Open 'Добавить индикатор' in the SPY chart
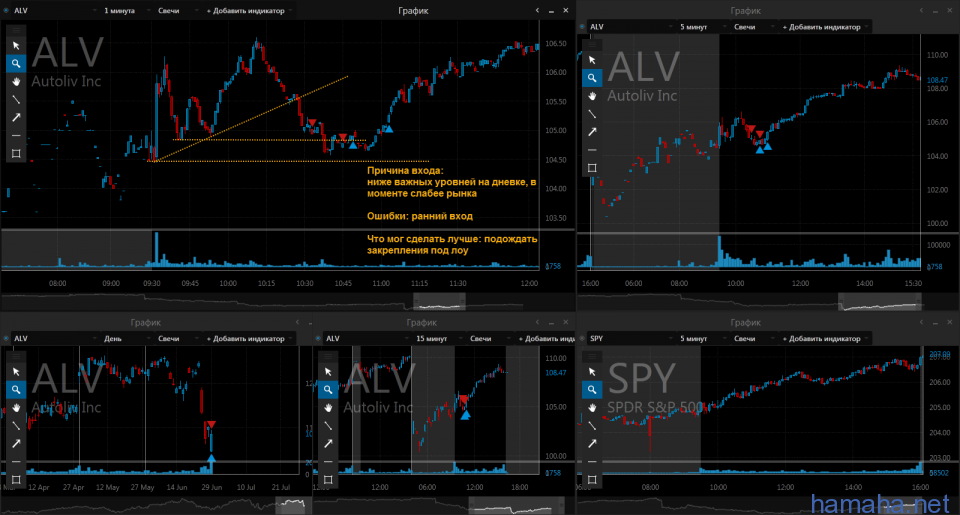The width and height of the screenshot is (960, 515). tap(825, 338)
